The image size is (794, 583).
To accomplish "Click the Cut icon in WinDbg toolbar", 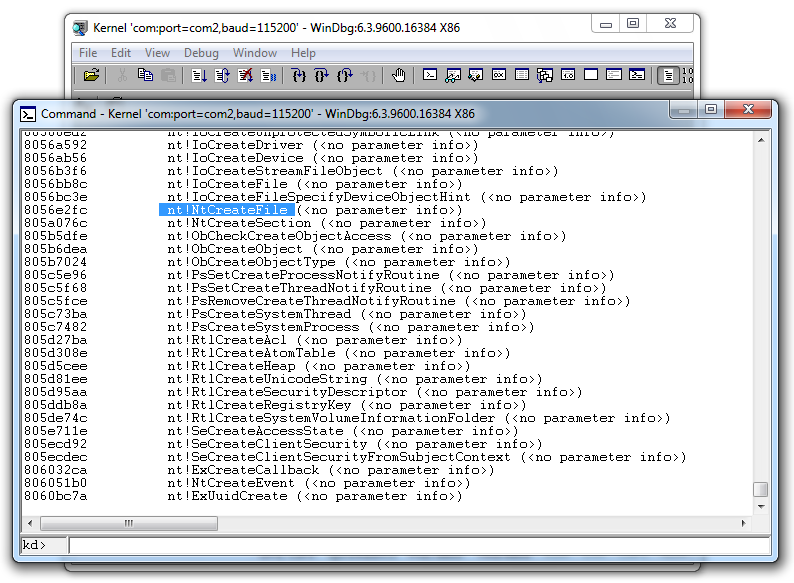I will [x=122, y=75].
